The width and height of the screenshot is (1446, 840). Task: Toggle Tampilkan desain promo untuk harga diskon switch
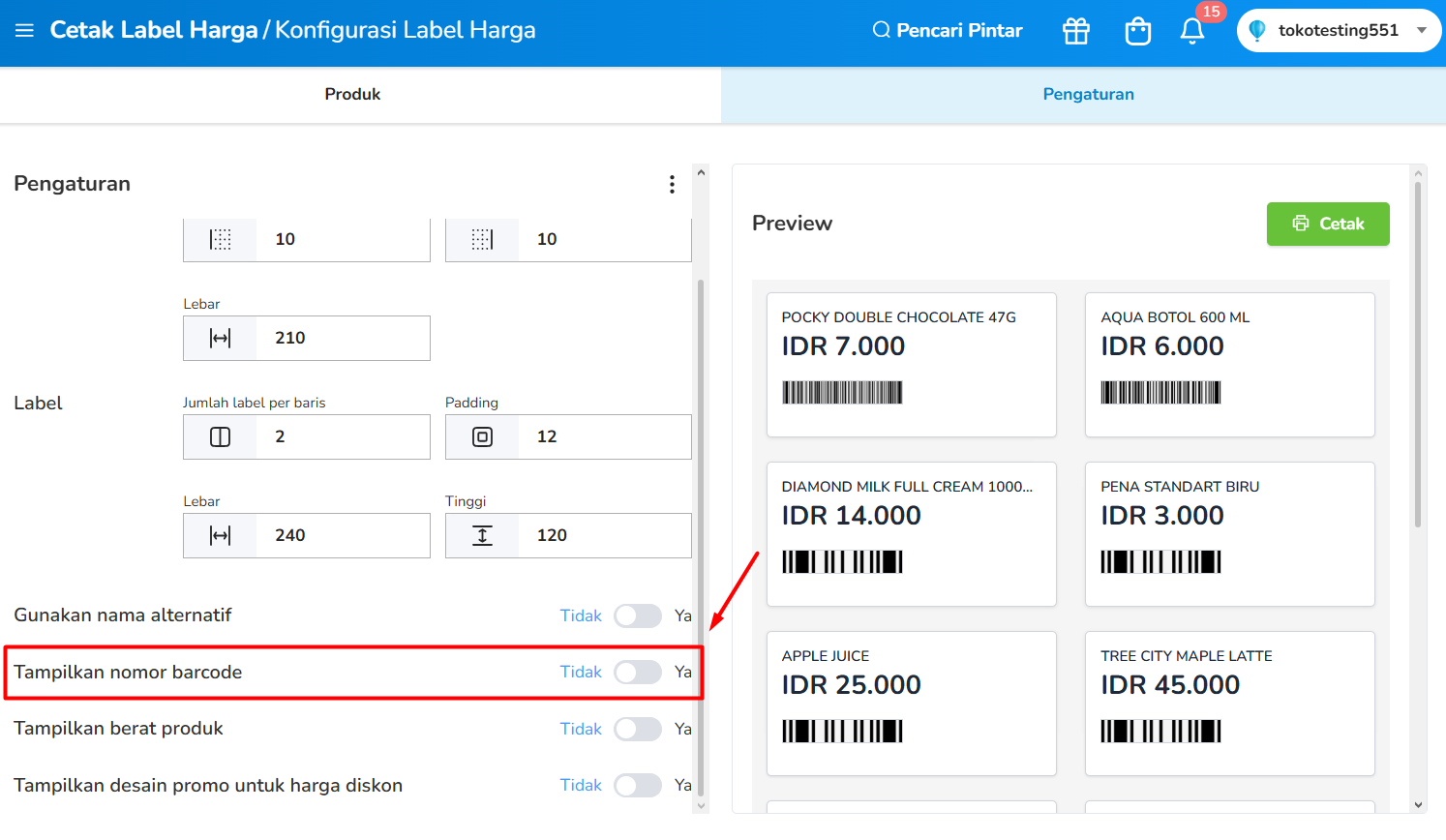click(x=638, y=785)
